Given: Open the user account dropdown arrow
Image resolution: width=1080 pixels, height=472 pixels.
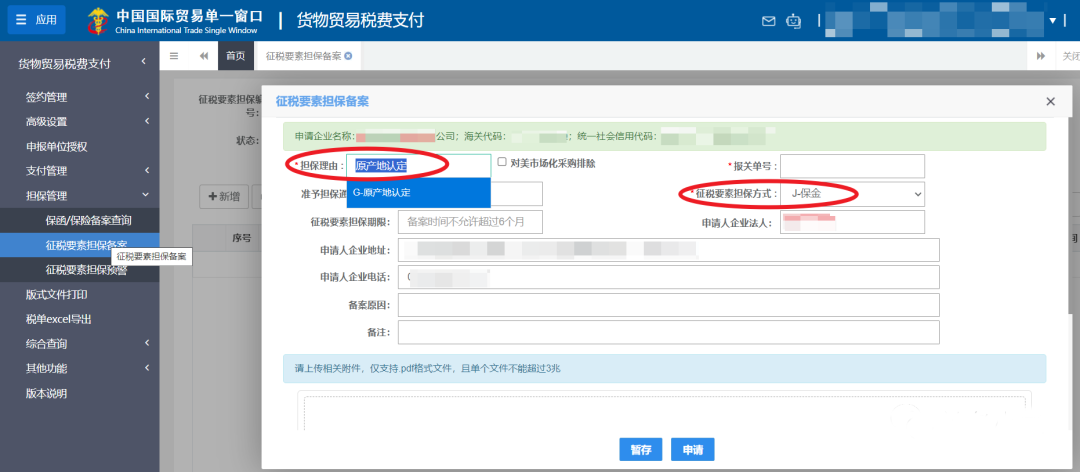Looking at the screenshot, I should (1051, 20).
